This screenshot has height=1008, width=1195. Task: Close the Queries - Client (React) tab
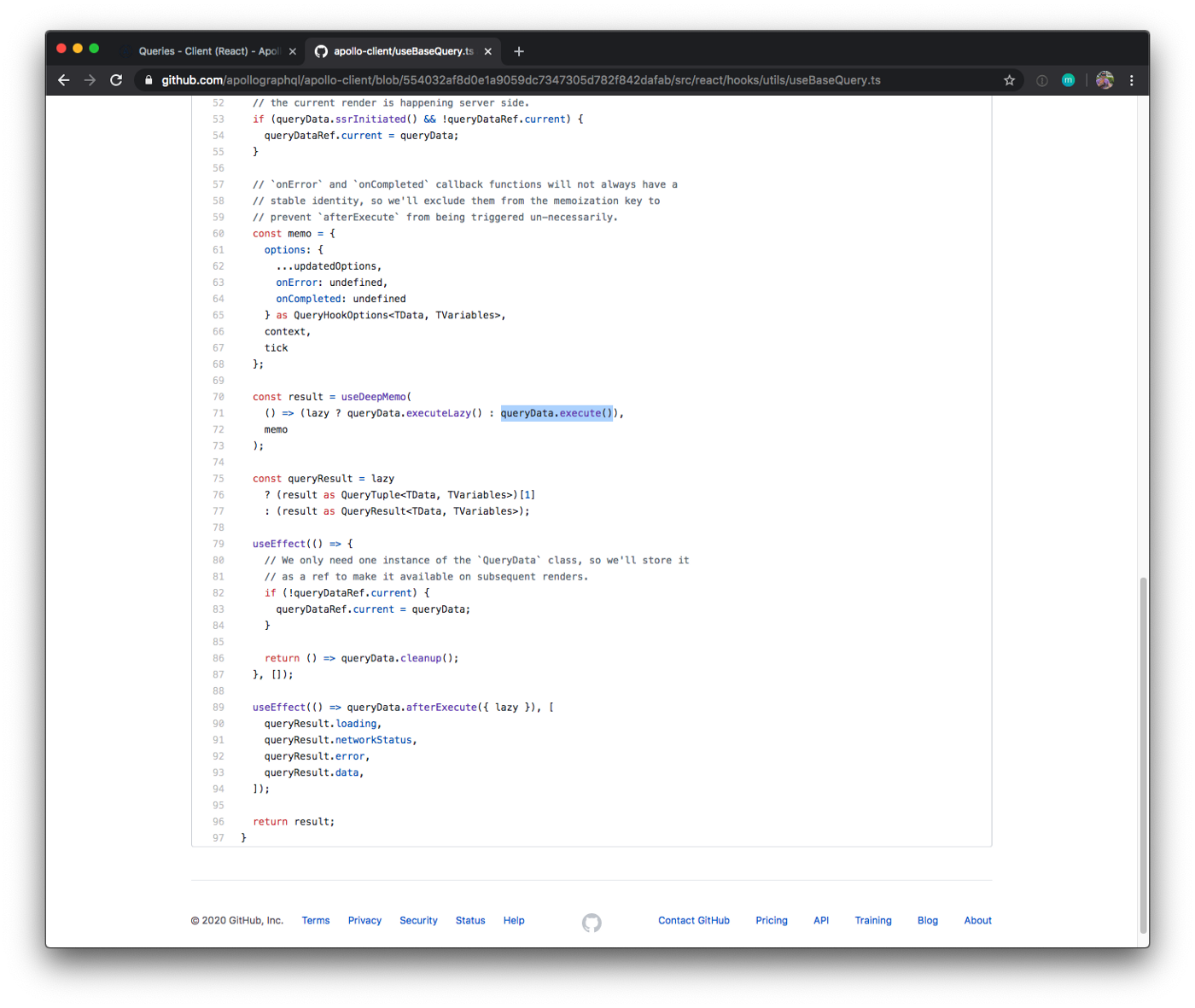pos(292,51)
